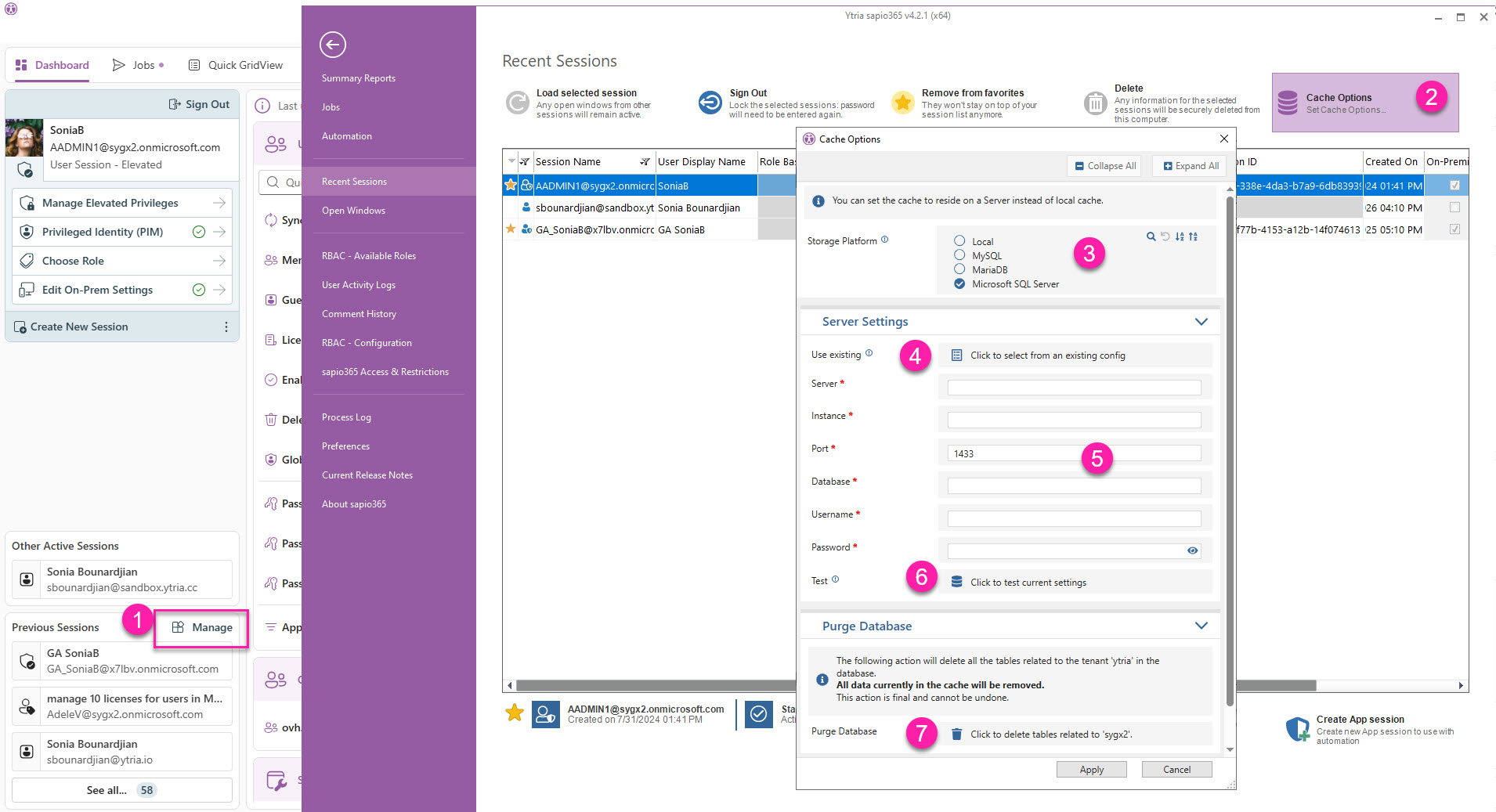This screenshot has width=1496, height=812.
Task: Collapse the Server Settings section
Action: [x=1201, y=322]
